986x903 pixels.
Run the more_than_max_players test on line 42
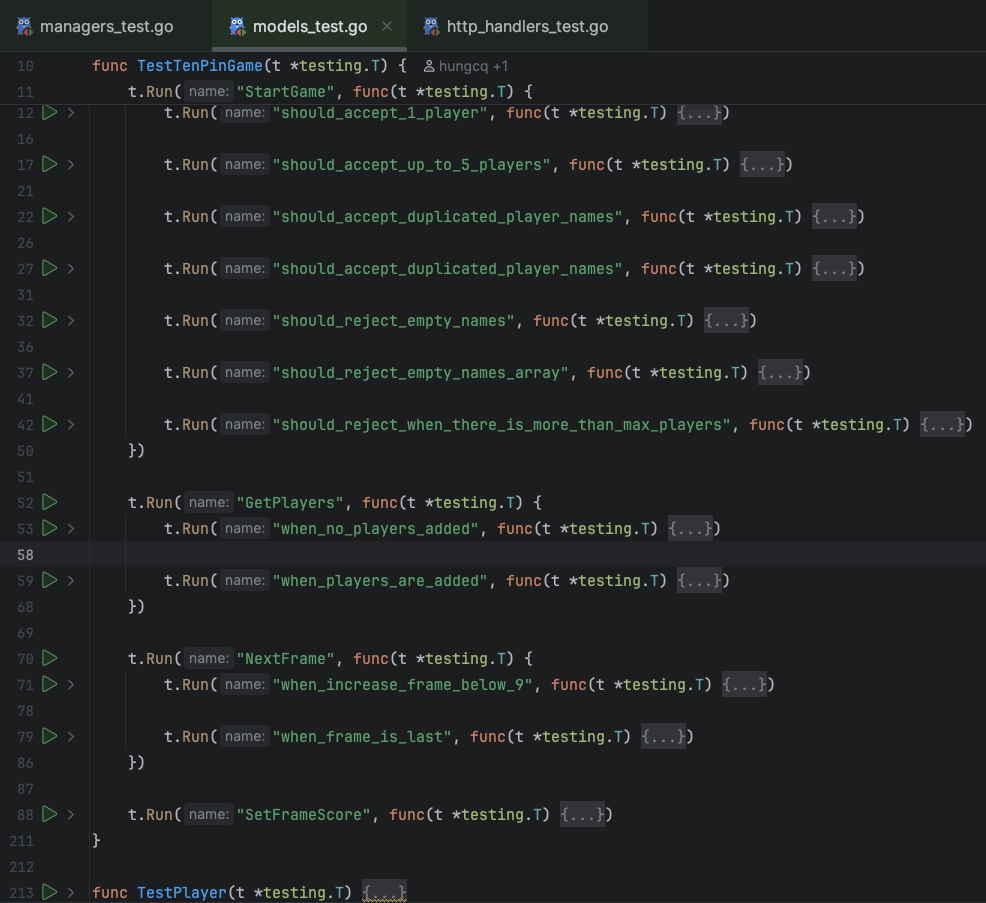click(x=50, y=424)
